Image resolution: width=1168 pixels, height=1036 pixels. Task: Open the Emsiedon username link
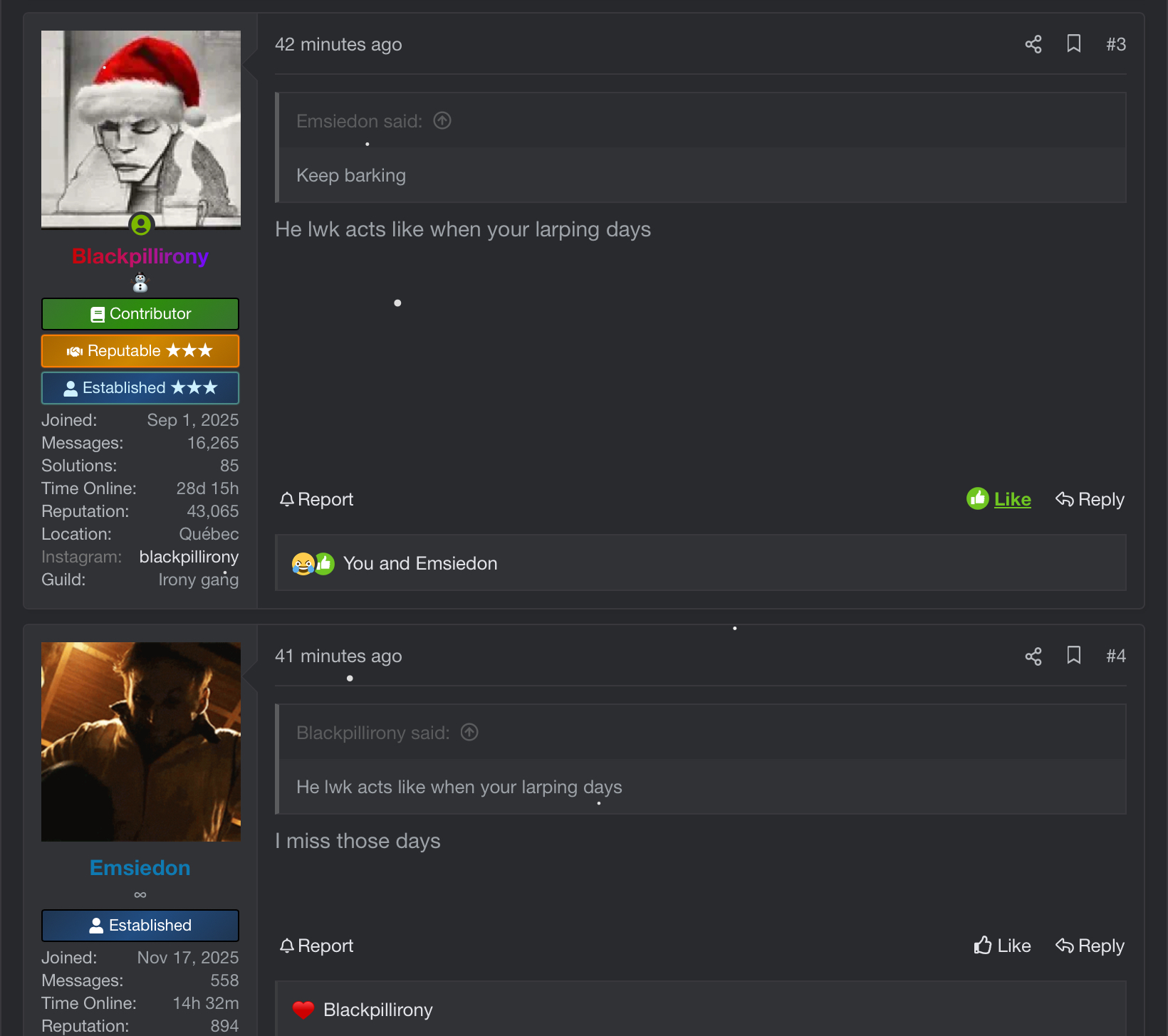click(x=140, y=868)
